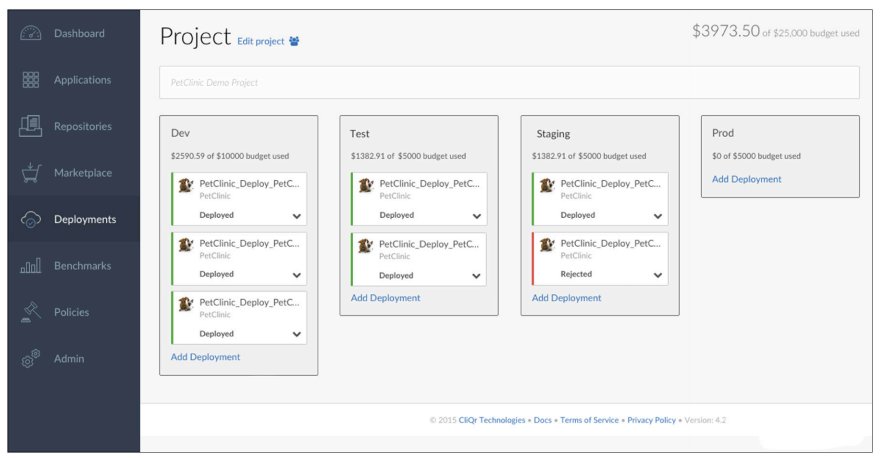Open the Terms of Service footer link
This screenshot has height=458, width=880.
[x=589, y=420]
